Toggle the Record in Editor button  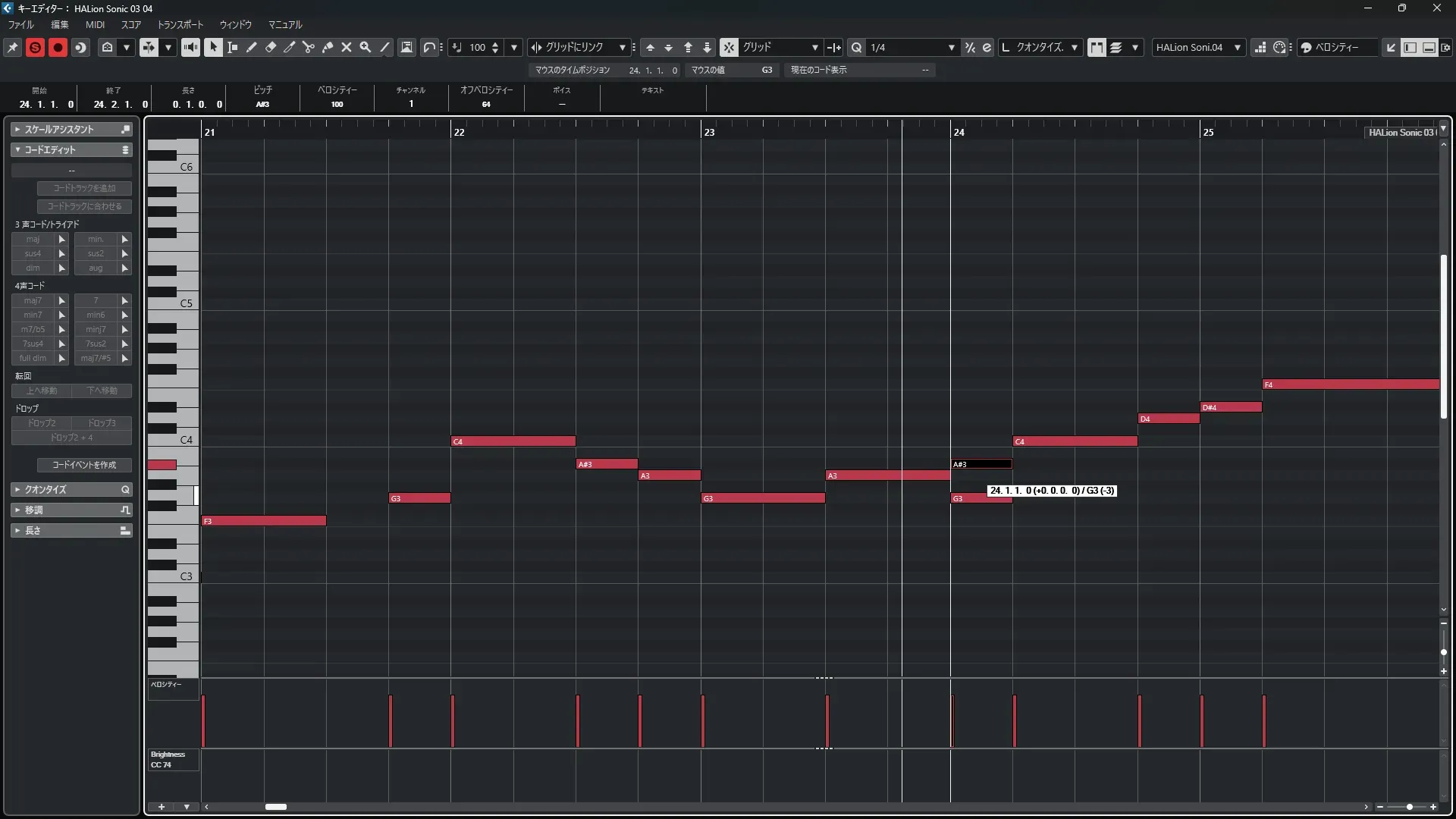pyautogui.click(x=58, y=47)
